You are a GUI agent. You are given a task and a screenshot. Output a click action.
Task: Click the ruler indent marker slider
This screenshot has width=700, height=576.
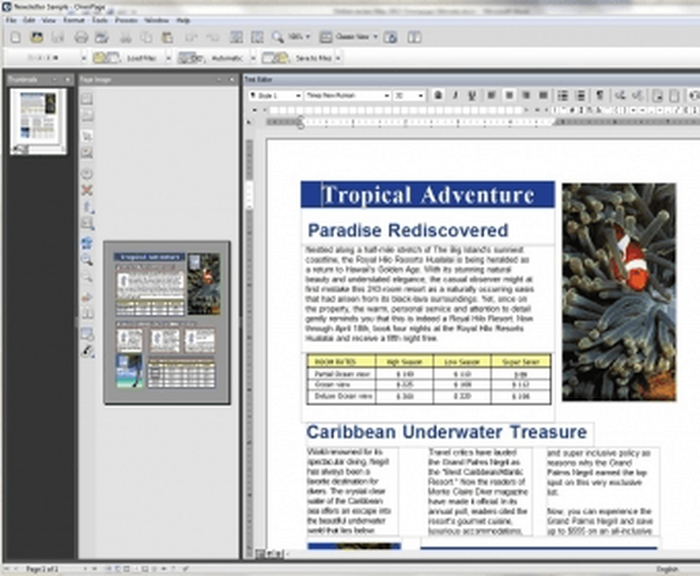tap(301, 122)
